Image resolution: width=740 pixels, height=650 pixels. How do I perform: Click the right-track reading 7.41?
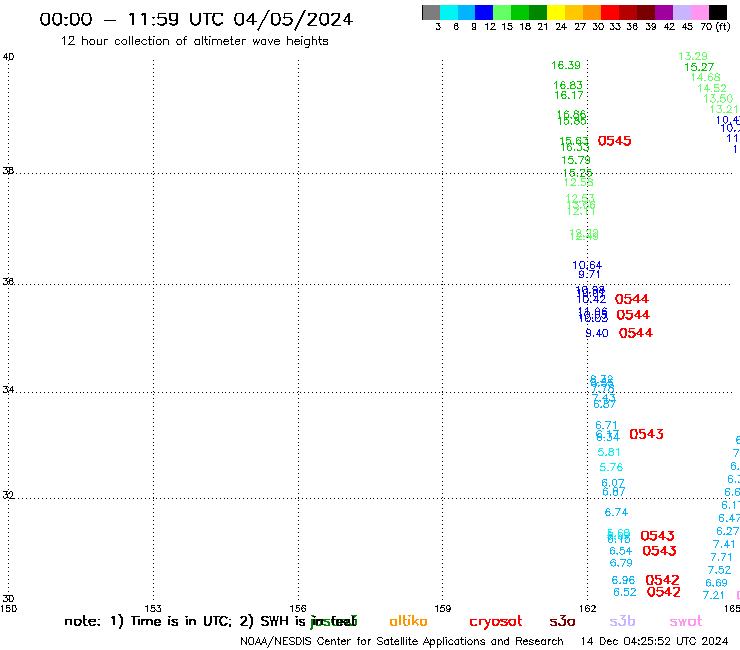(x=724, y=544)
